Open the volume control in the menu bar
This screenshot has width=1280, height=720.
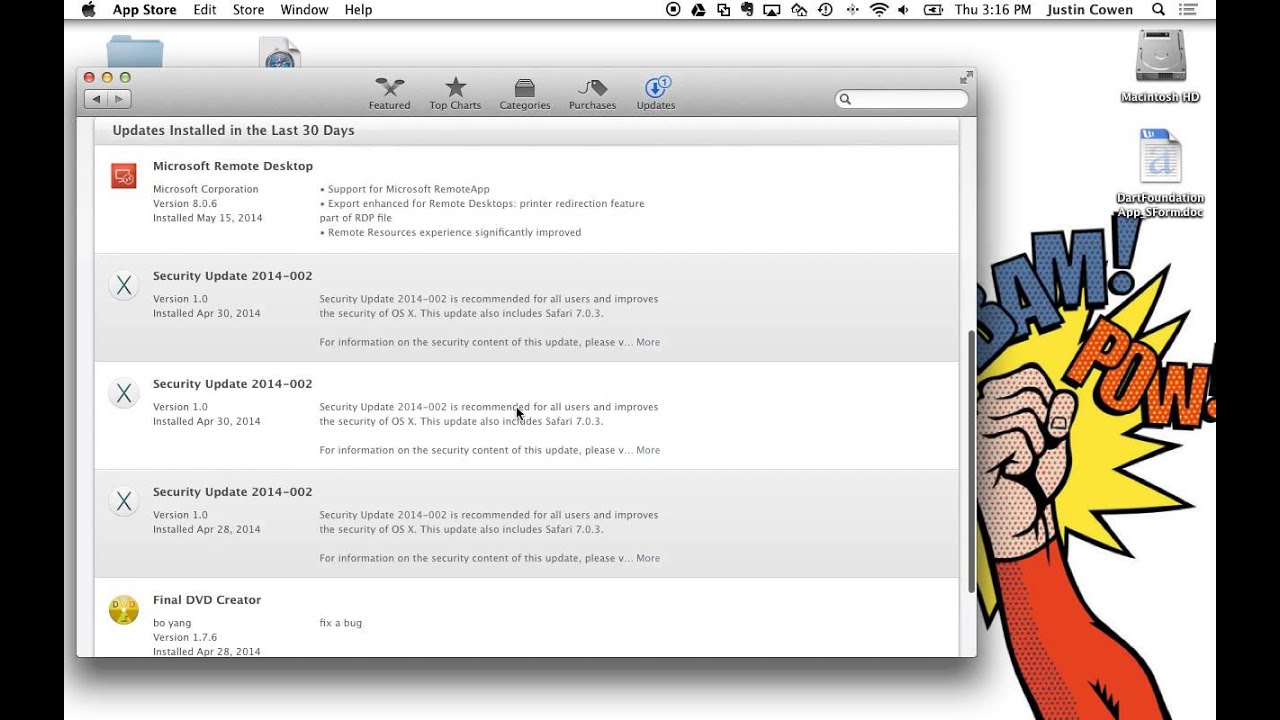(x=904, y=10)
